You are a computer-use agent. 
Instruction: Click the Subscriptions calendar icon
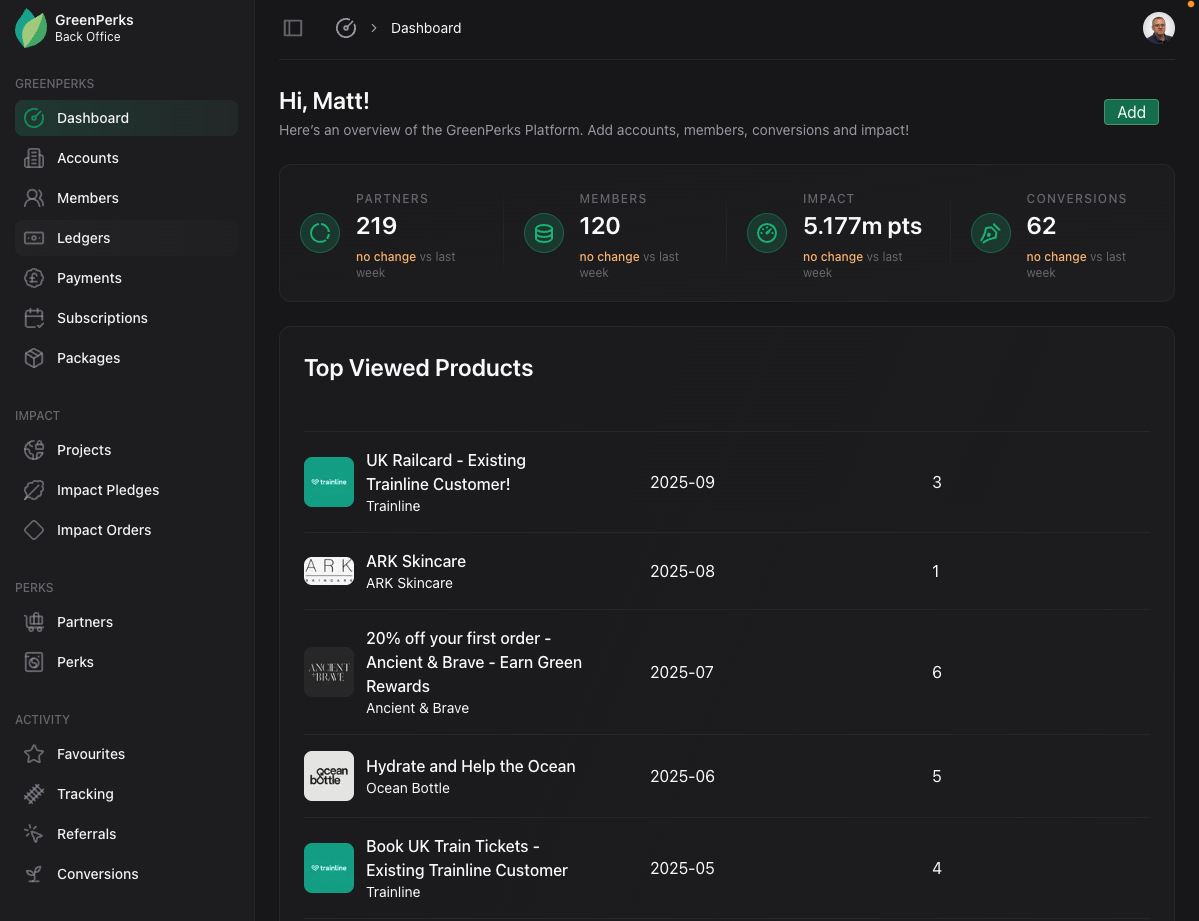[34, 318]
